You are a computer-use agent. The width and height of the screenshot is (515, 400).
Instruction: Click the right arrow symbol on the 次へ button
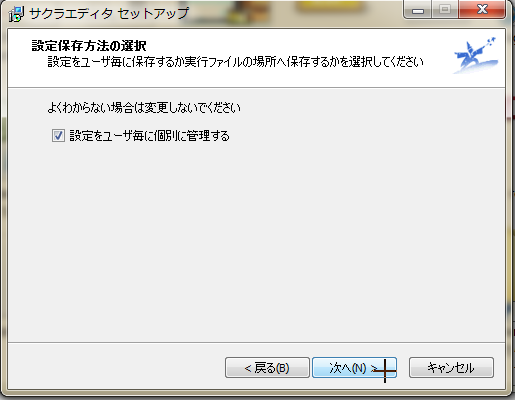(374, 368)
